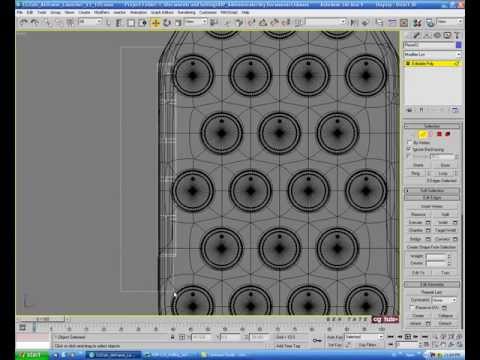Open Bridge settings box beside Bridge
480x360 pixels.
coord(428,239)
